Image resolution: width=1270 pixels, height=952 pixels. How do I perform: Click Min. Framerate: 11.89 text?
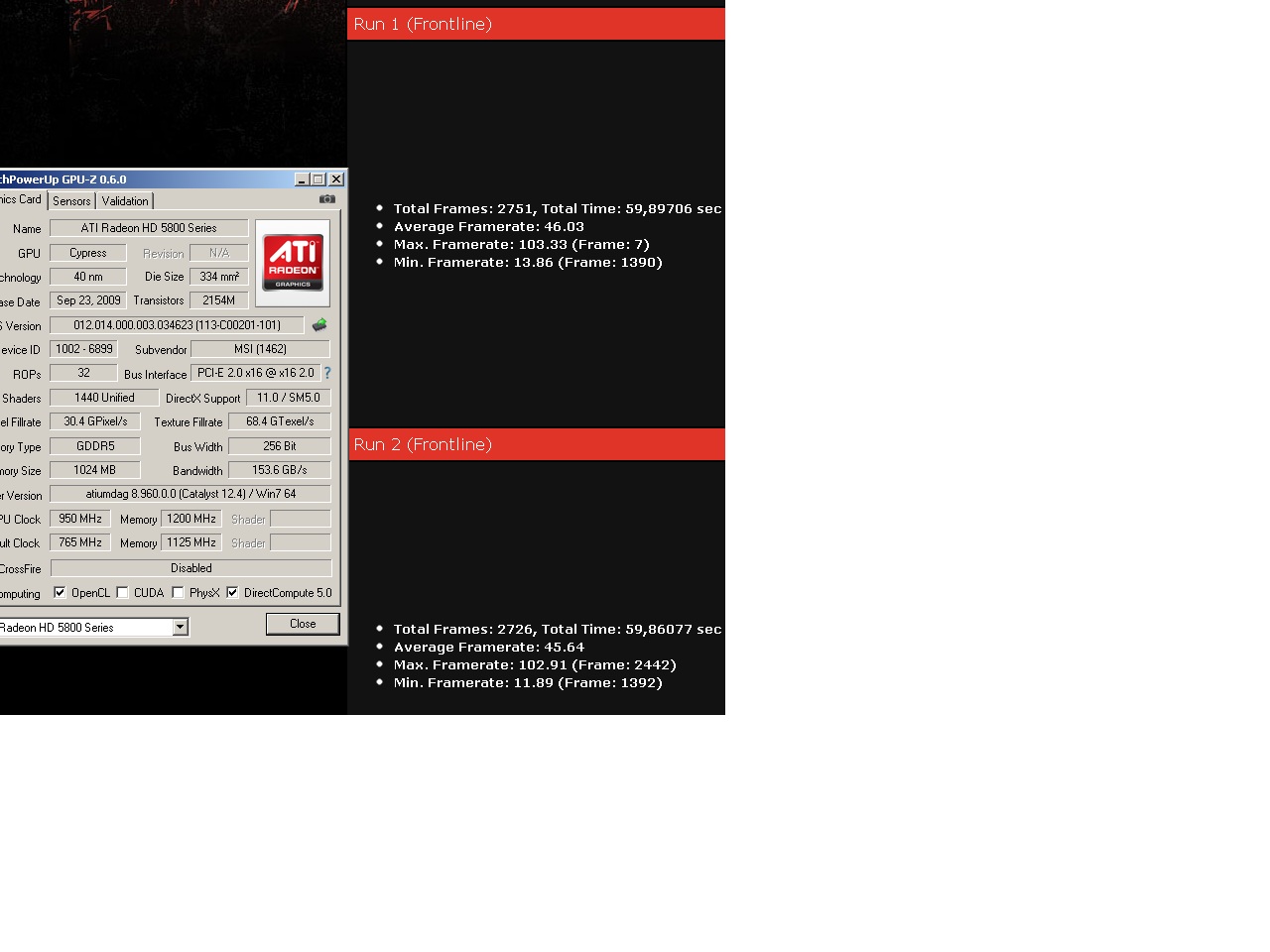point(528,682)
